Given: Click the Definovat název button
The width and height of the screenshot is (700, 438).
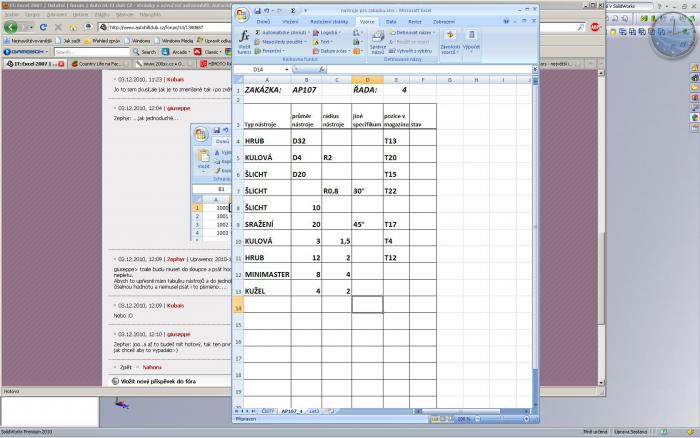Looking at the screenshot, I should tap(414, 32).
